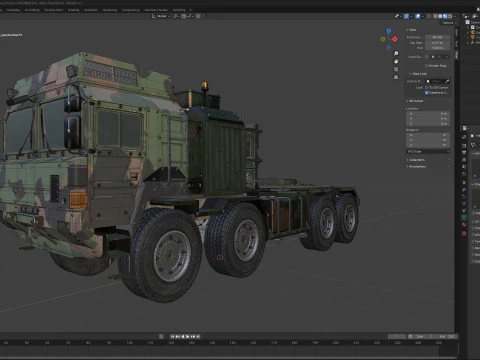The height and width of the screenshot is (360, 480).
Task: Click the hand pan view icon
Action: tap(396, 61)
